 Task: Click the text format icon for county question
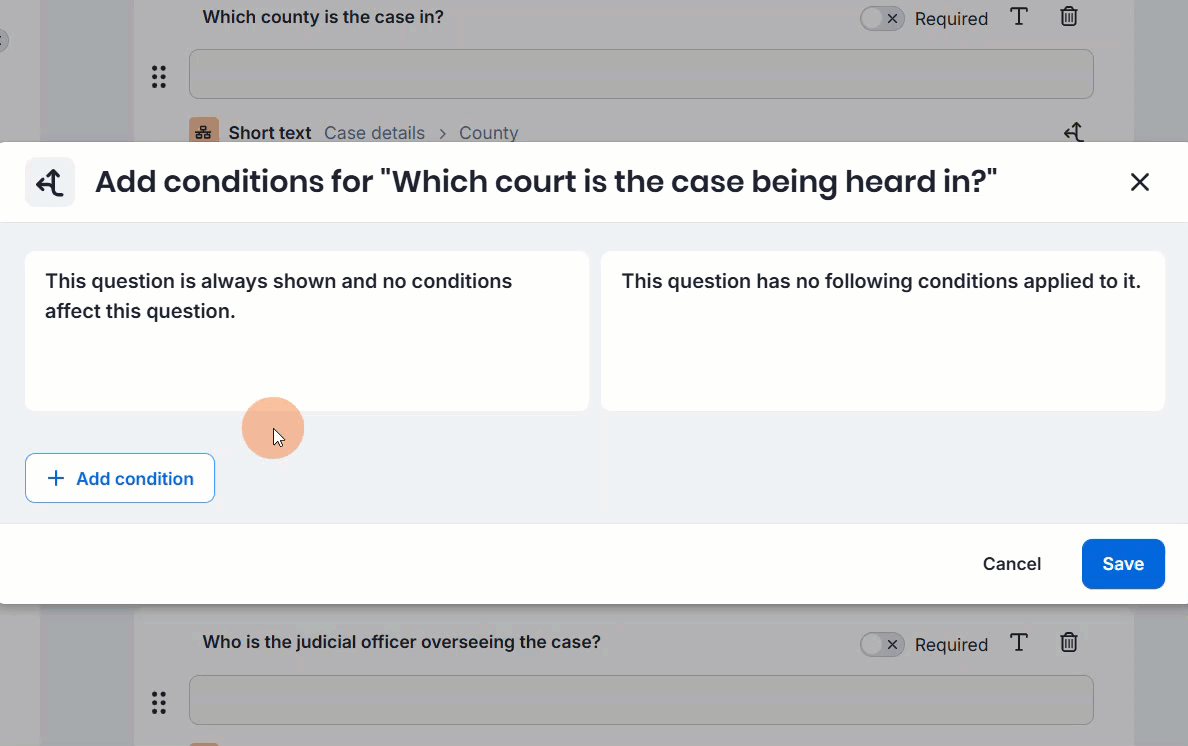click(x=1019, y=17)
